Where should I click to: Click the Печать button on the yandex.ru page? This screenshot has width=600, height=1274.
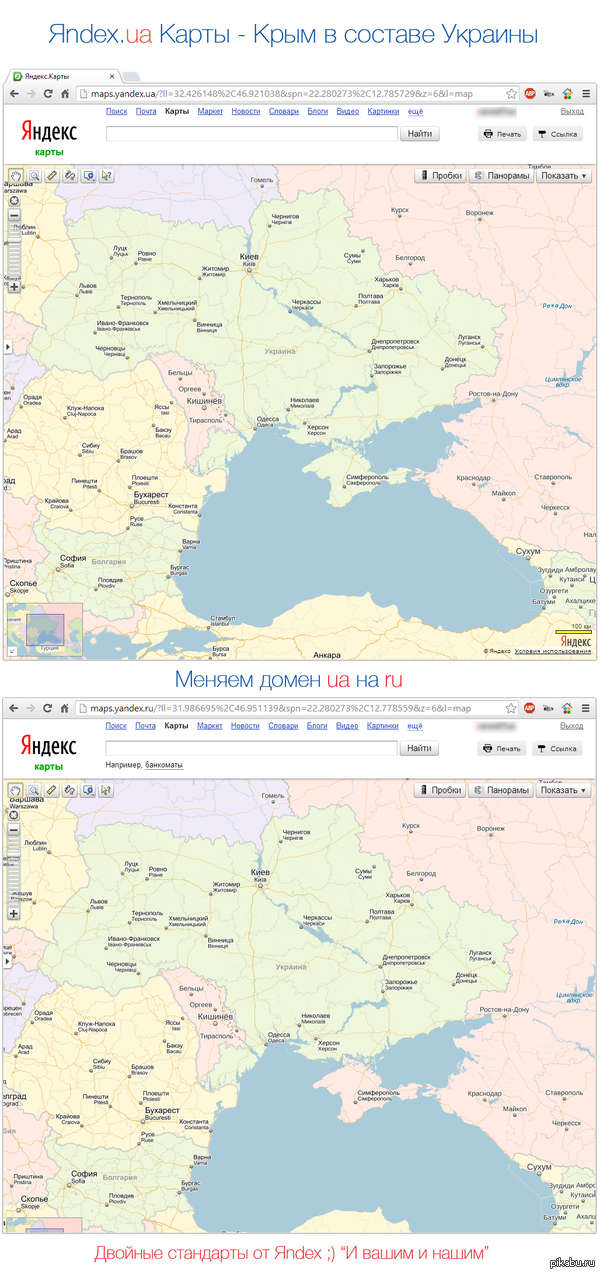(x=502, y=748)
